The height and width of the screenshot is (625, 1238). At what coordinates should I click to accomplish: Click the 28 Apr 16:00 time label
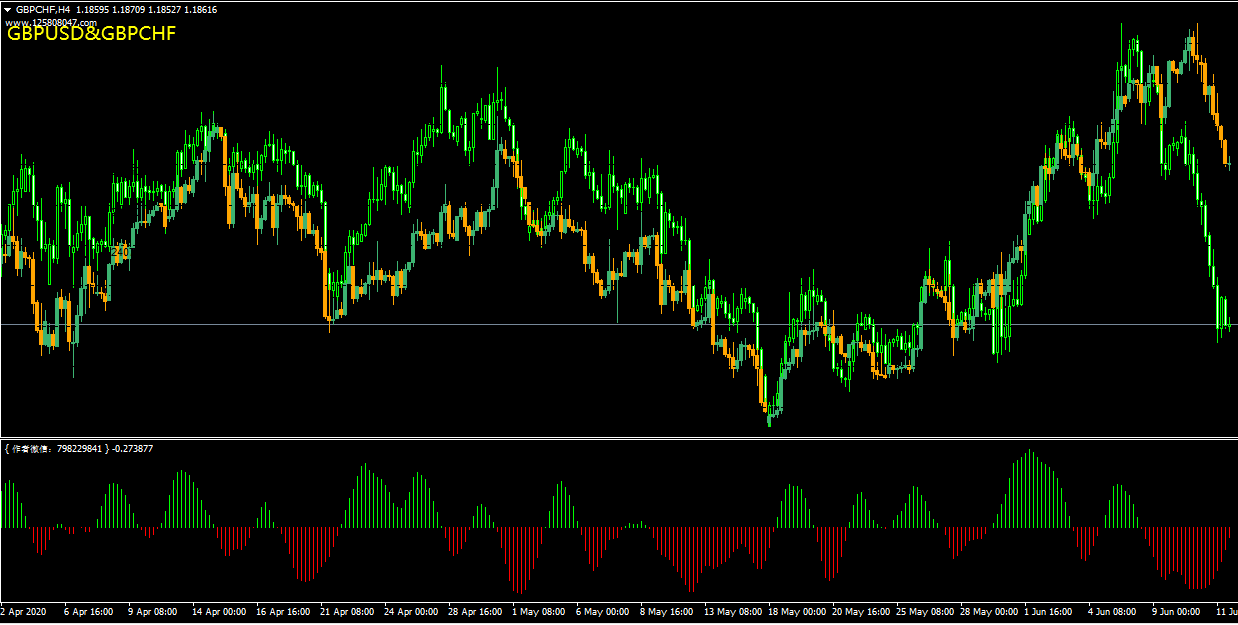[x=475, y=611]
